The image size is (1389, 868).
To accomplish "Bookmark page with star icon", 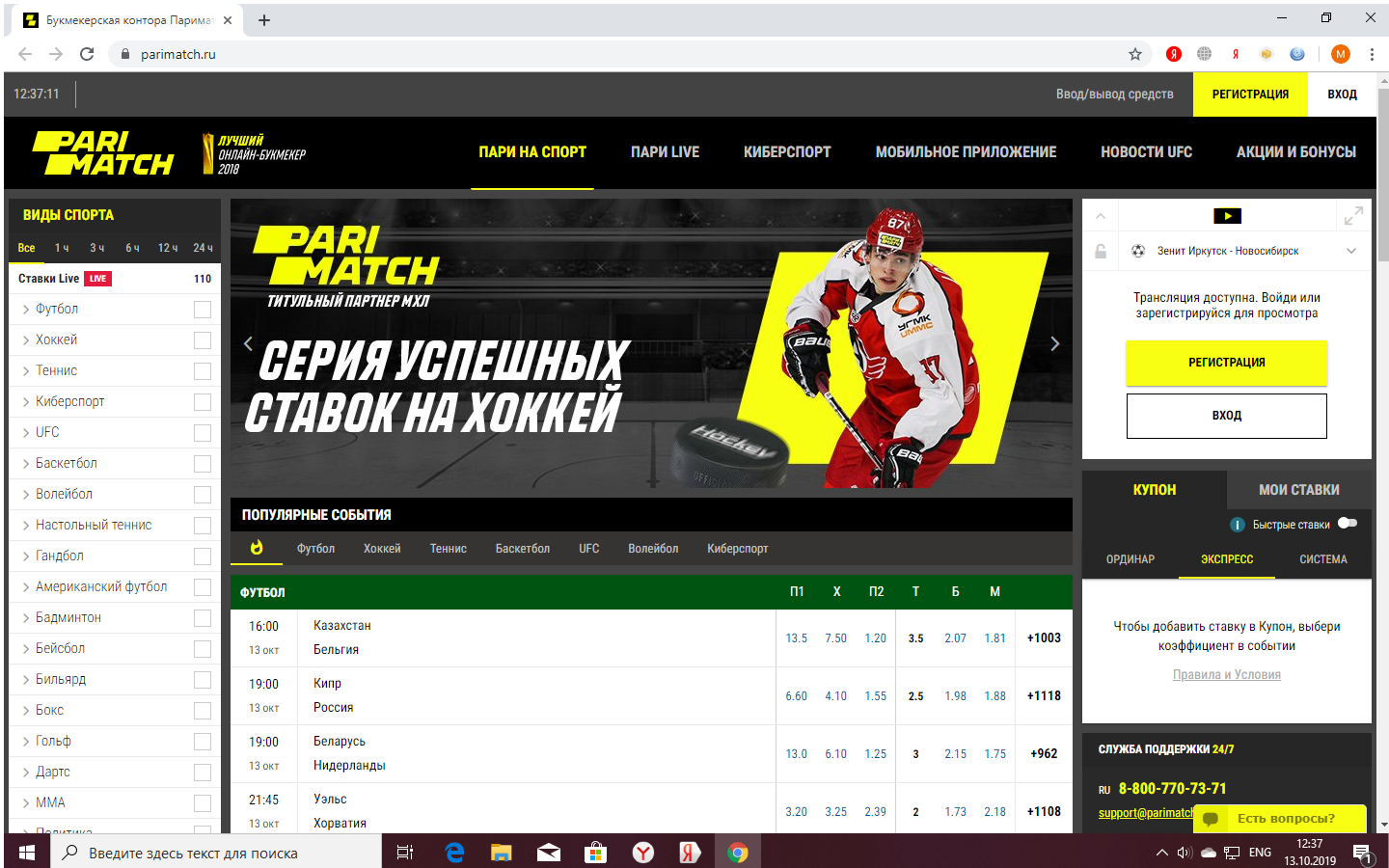I will click(x=1135, y=54).
